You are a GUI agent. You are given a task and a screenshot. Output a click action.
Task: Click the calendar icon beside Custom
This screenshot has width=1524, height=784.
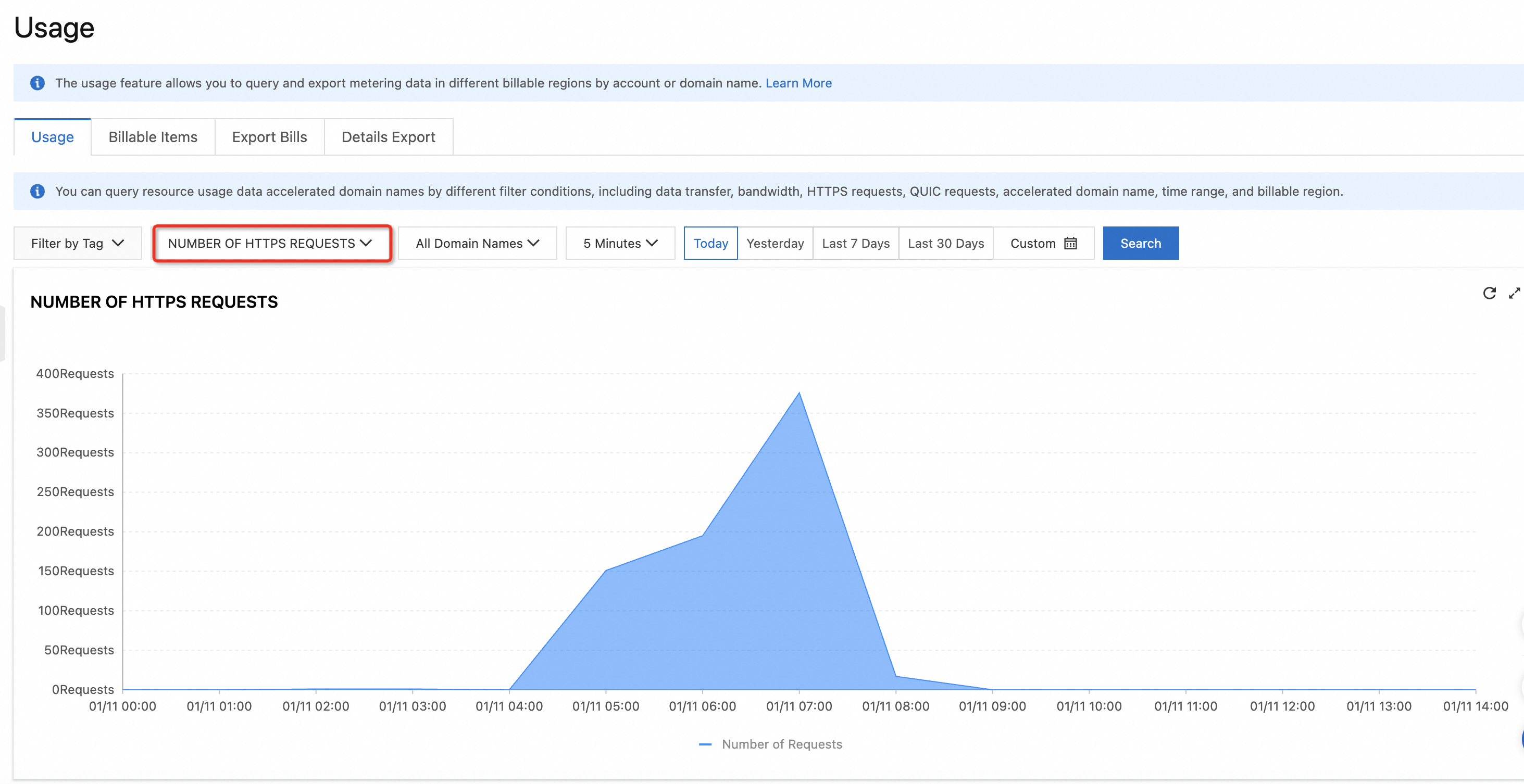1070,243
